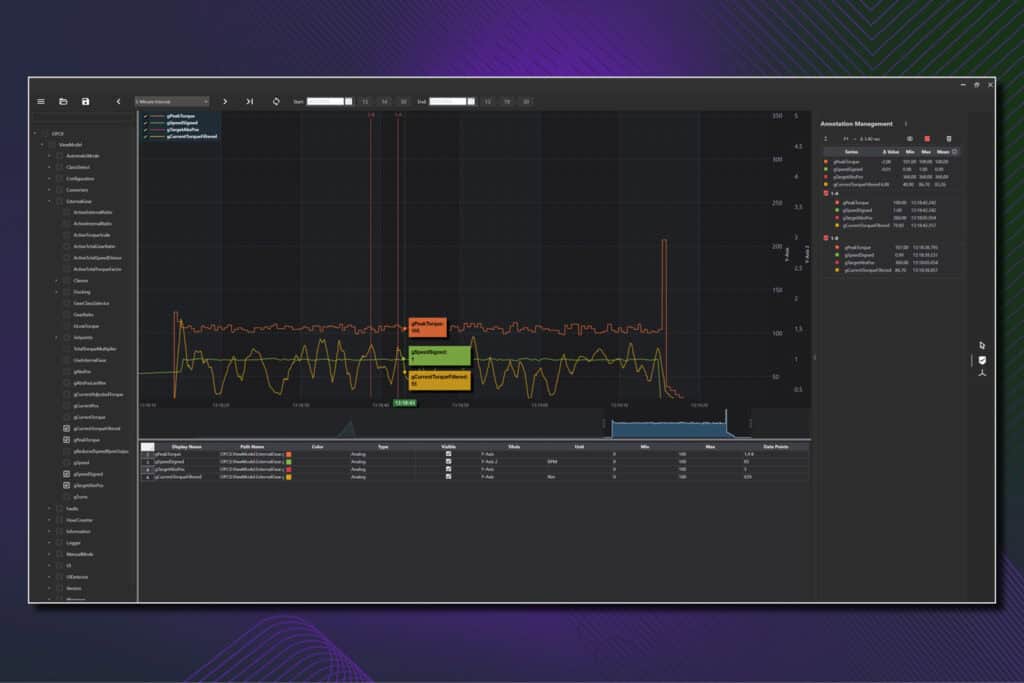This screenshot has height=683, width=1024.
Task: Toggle Visible checkbox in gCurrentTorqueFiltered table row
Action: (x=449, y=477)
